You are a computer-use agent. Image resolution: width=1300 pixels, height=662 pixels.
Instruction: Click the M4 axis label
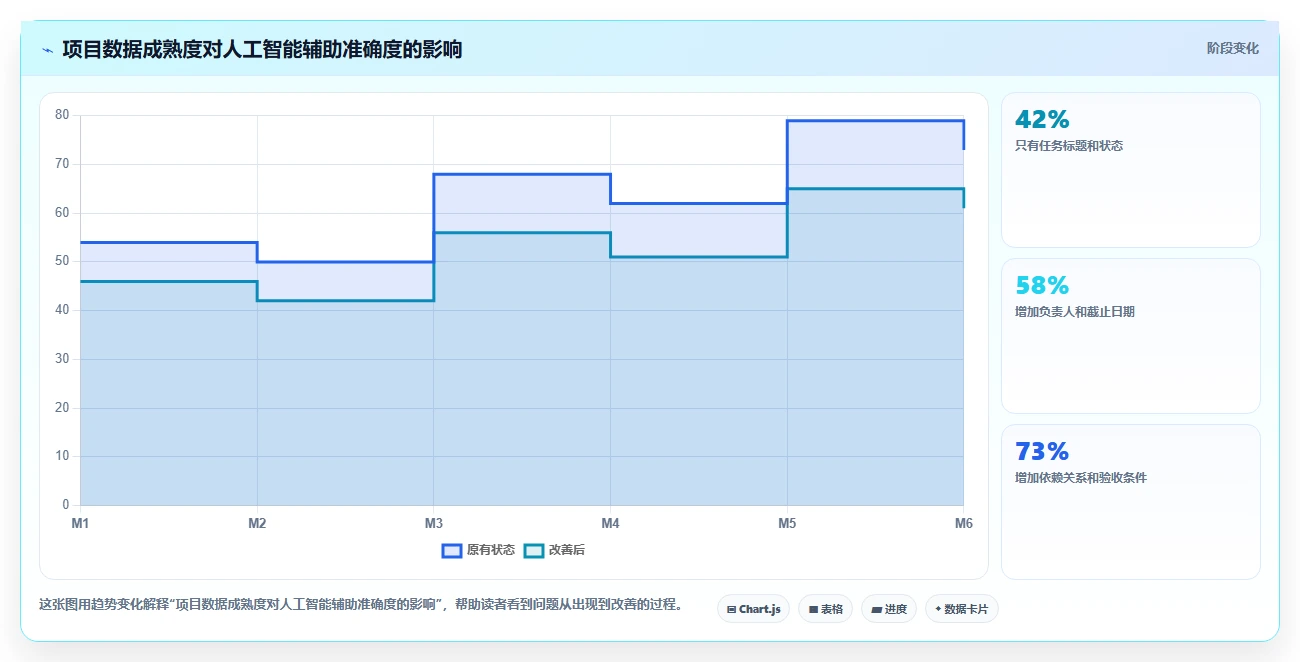click(610, 523)
